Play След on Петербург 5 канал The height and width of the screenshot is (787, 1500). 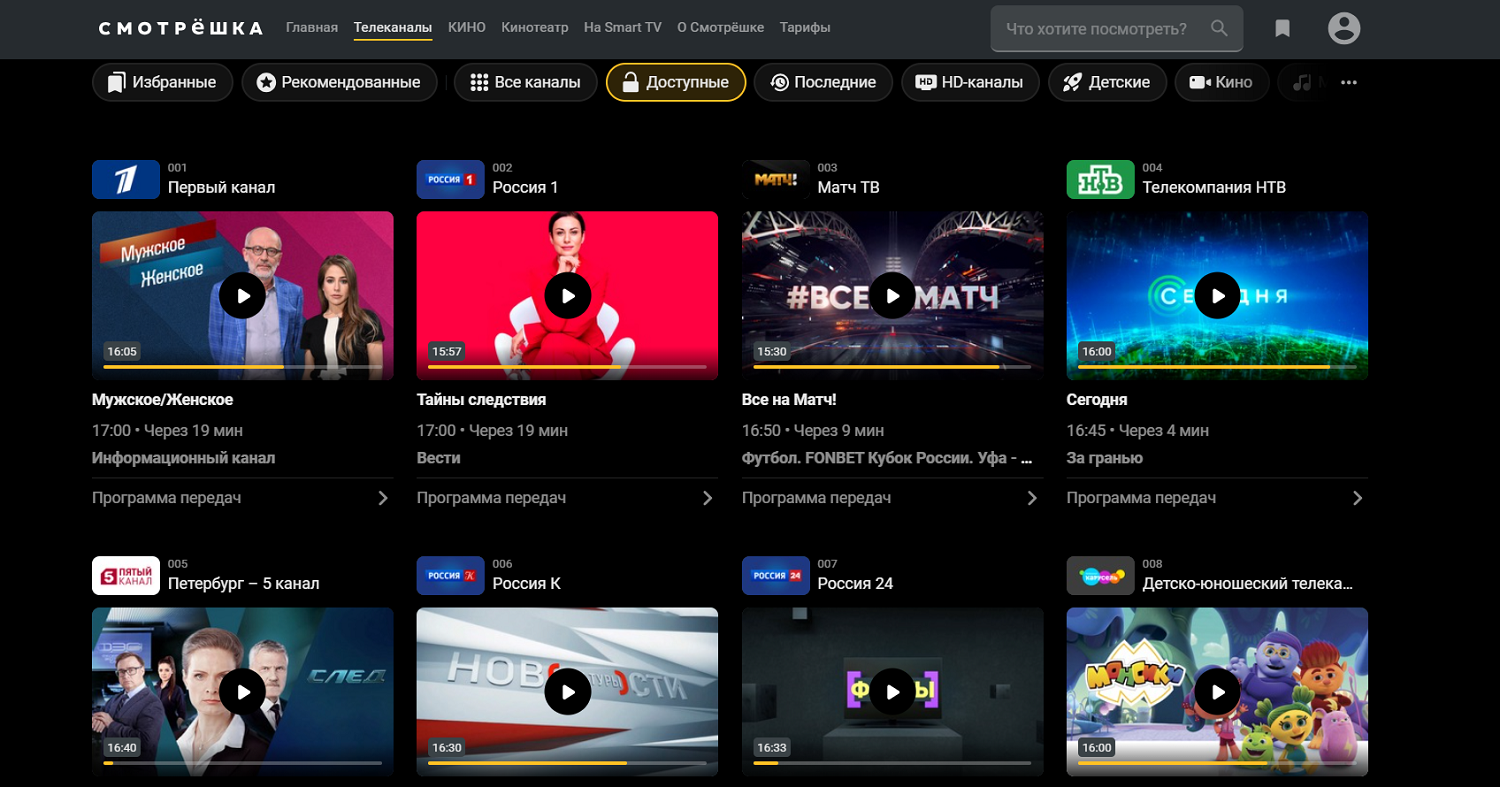[x=242, y=692]
